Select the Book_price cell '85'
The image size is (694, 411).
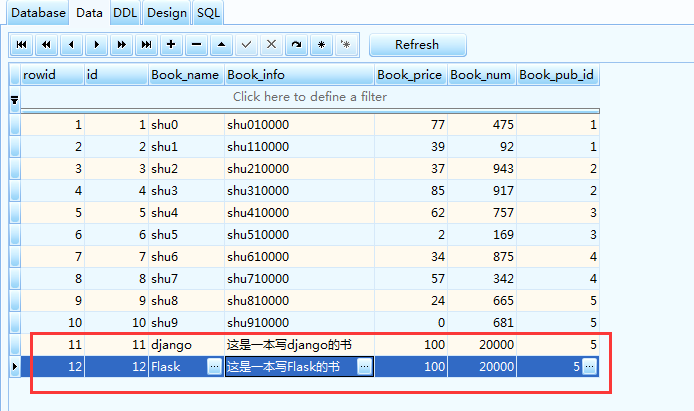coord(411,191)
